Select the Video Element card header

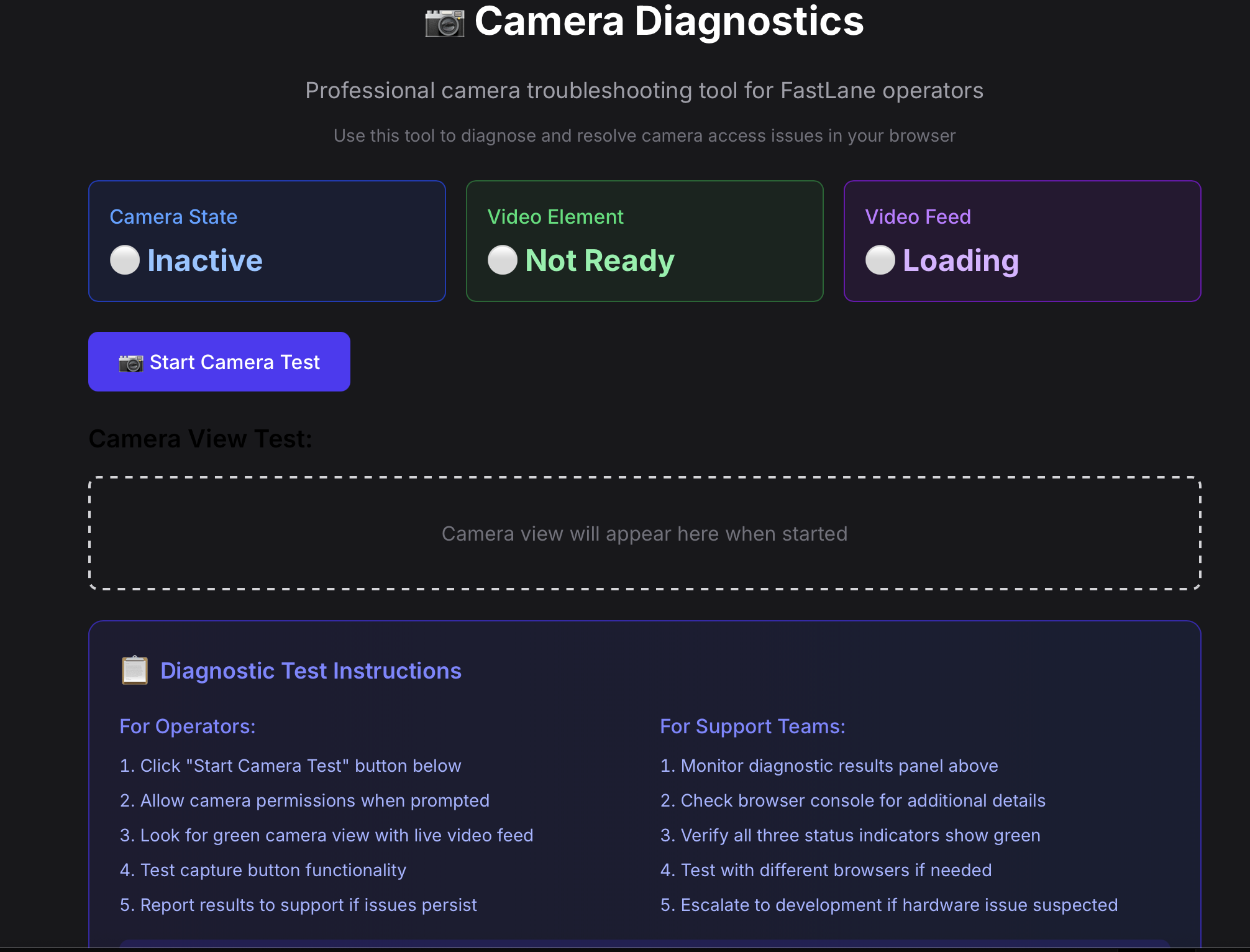(x=555, y=217)
